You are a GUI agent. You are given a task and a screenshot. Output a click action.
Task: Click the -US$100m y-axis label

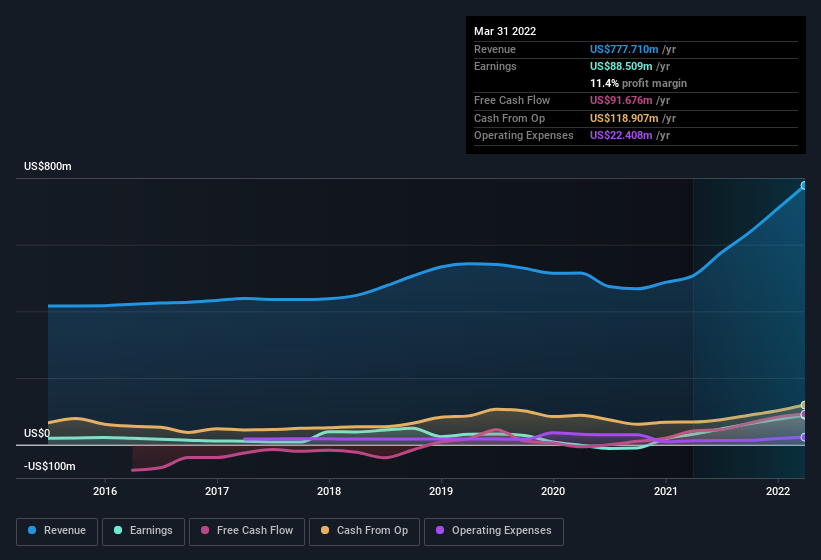pos(50,466)
